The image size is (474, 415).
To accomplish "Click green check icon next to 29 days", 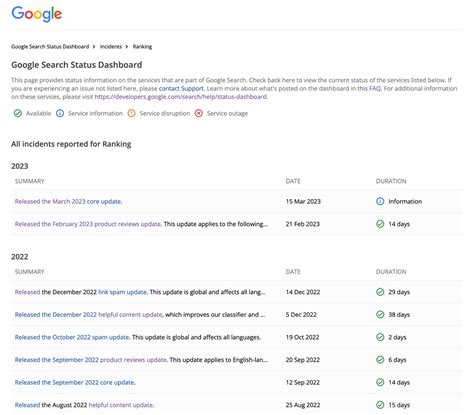I will [x=380, y=292].
